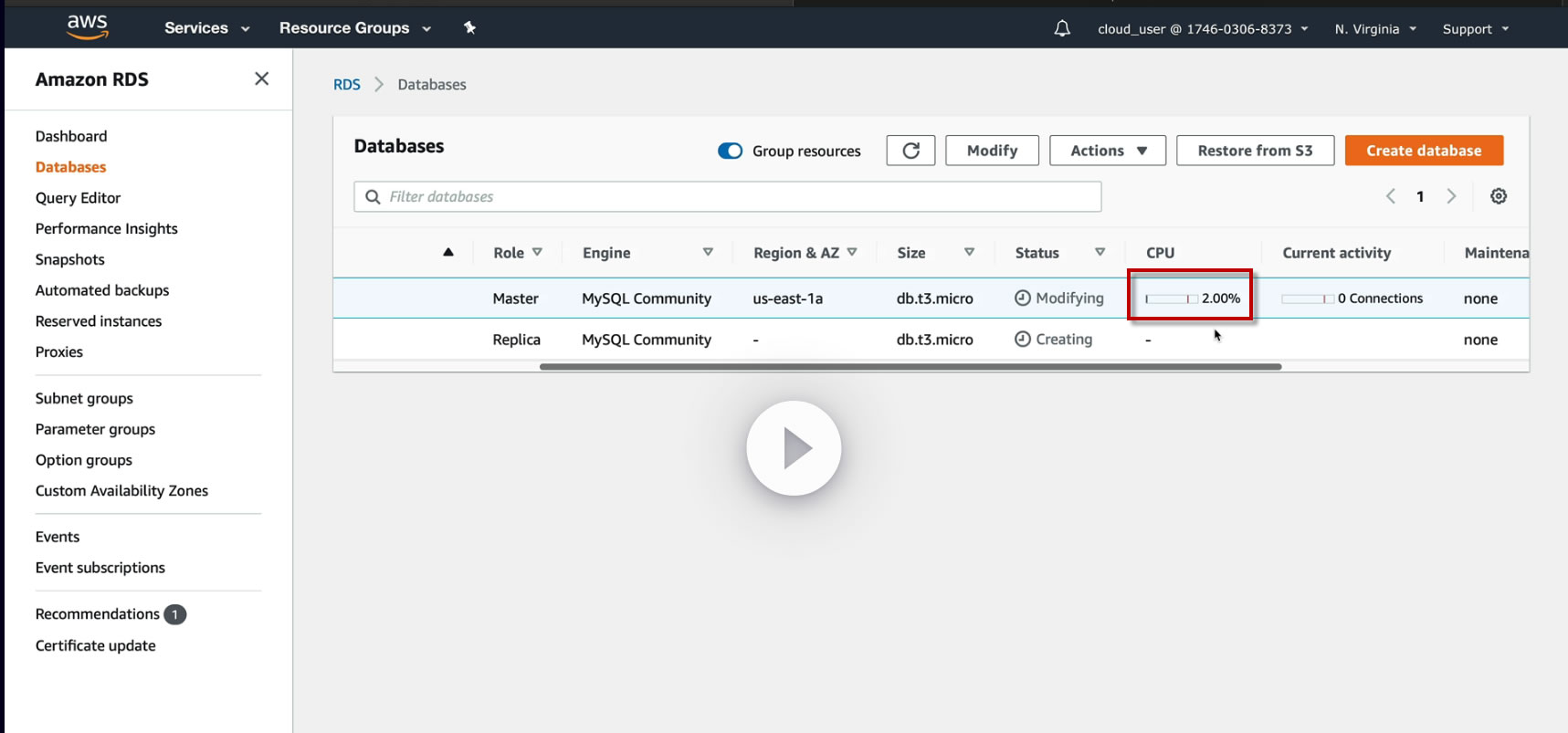Click the large video play button

(x=794, y=448)
